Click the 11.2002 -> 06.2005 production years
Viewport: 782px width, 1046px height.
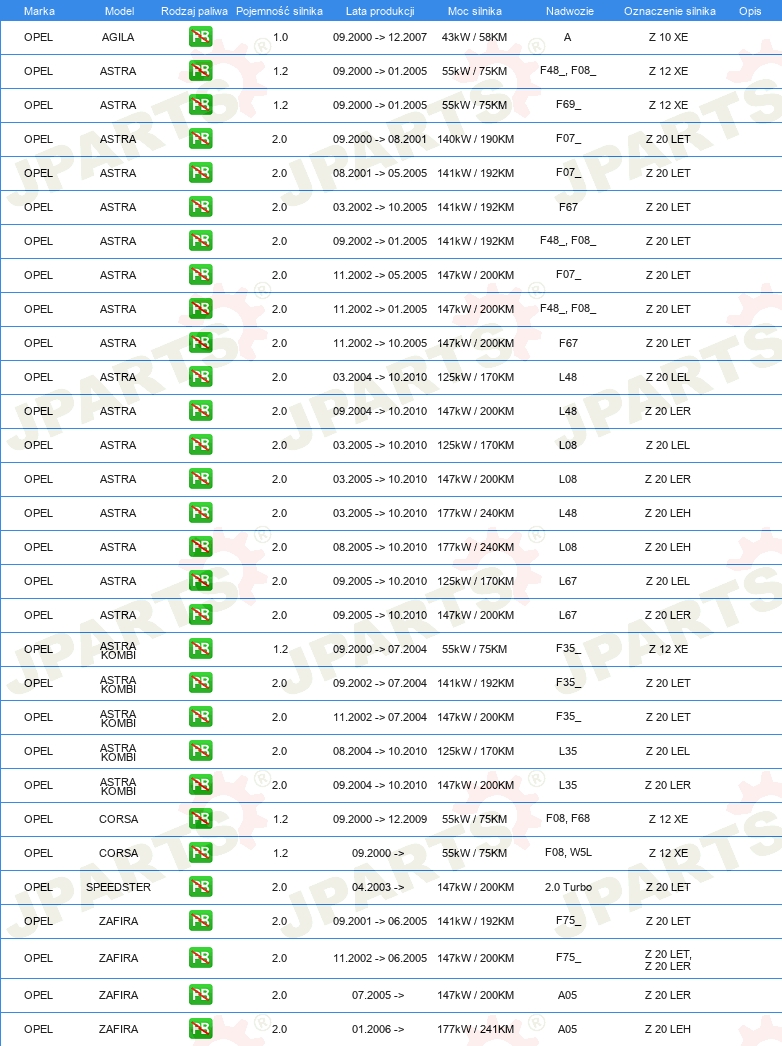(380, 958)
